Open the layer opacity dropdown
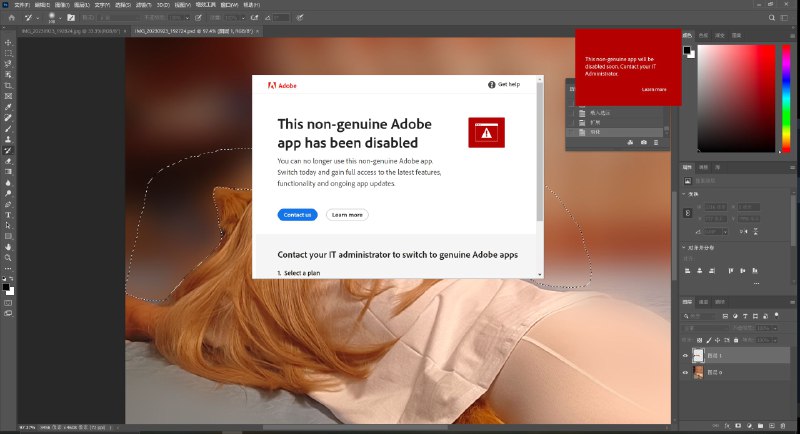This screenshot has width=800, height=434. 775,328
